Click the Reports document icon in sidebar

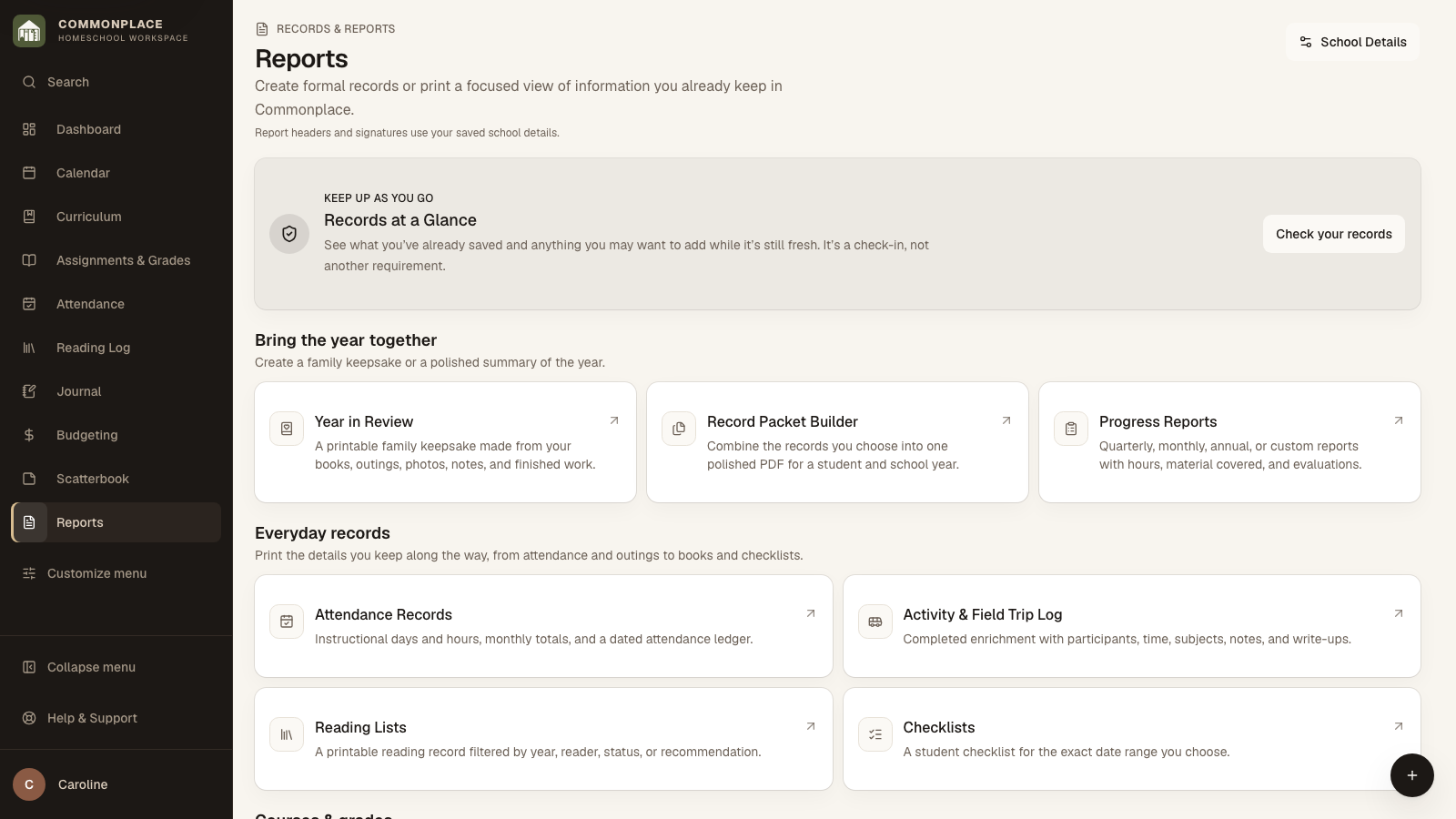point(29,522)
